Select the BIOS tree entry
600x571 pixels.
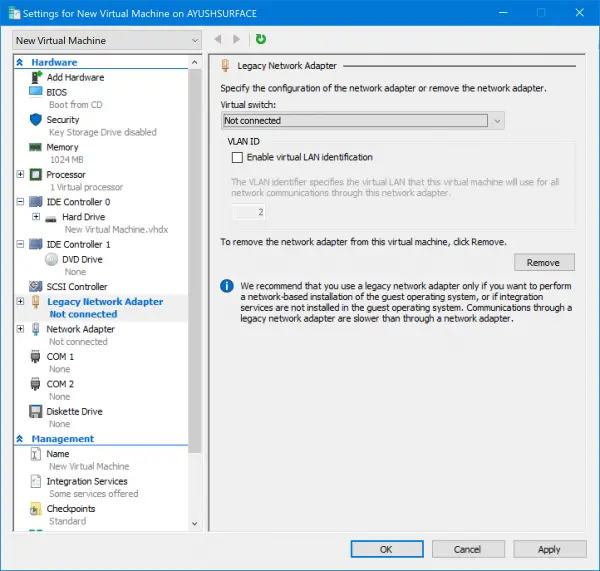pyautogui.click(x=57, y=92)
